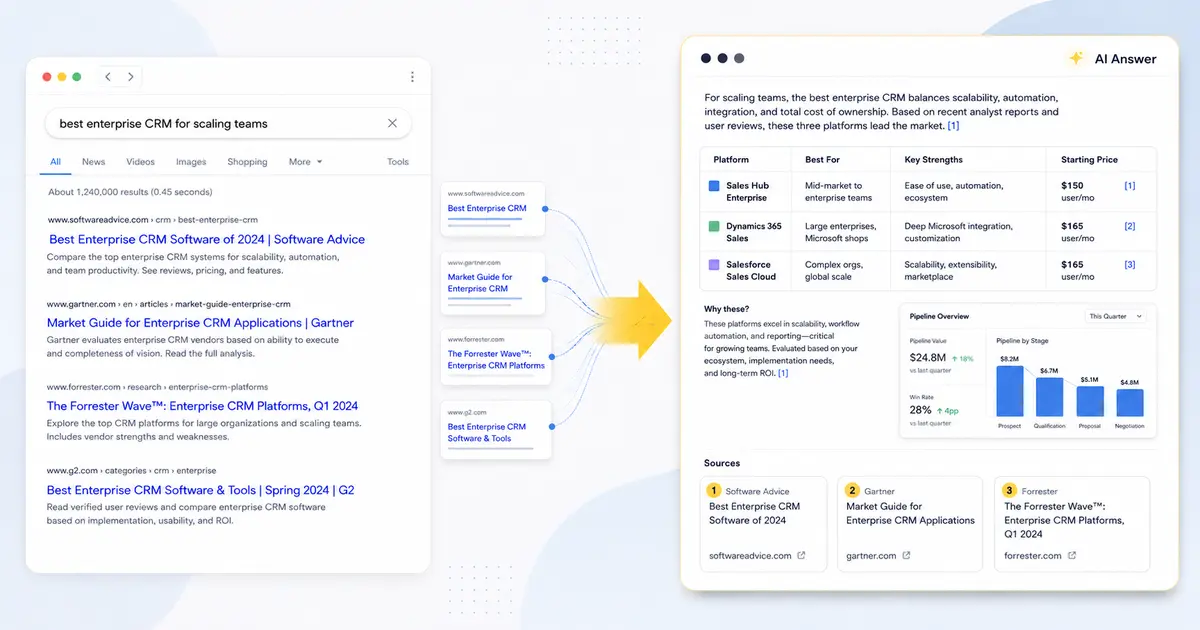Click the About 1,240,000 results text

coord(130,192)
